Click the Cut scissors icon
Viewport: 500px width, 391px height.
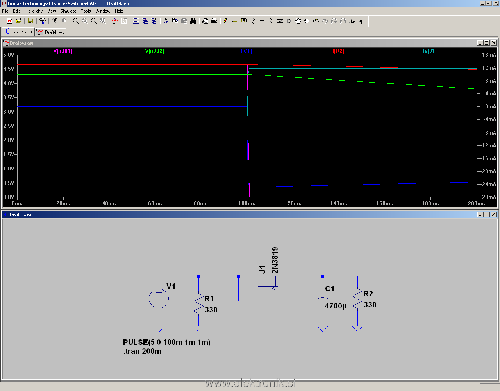[x=166, y=21]
